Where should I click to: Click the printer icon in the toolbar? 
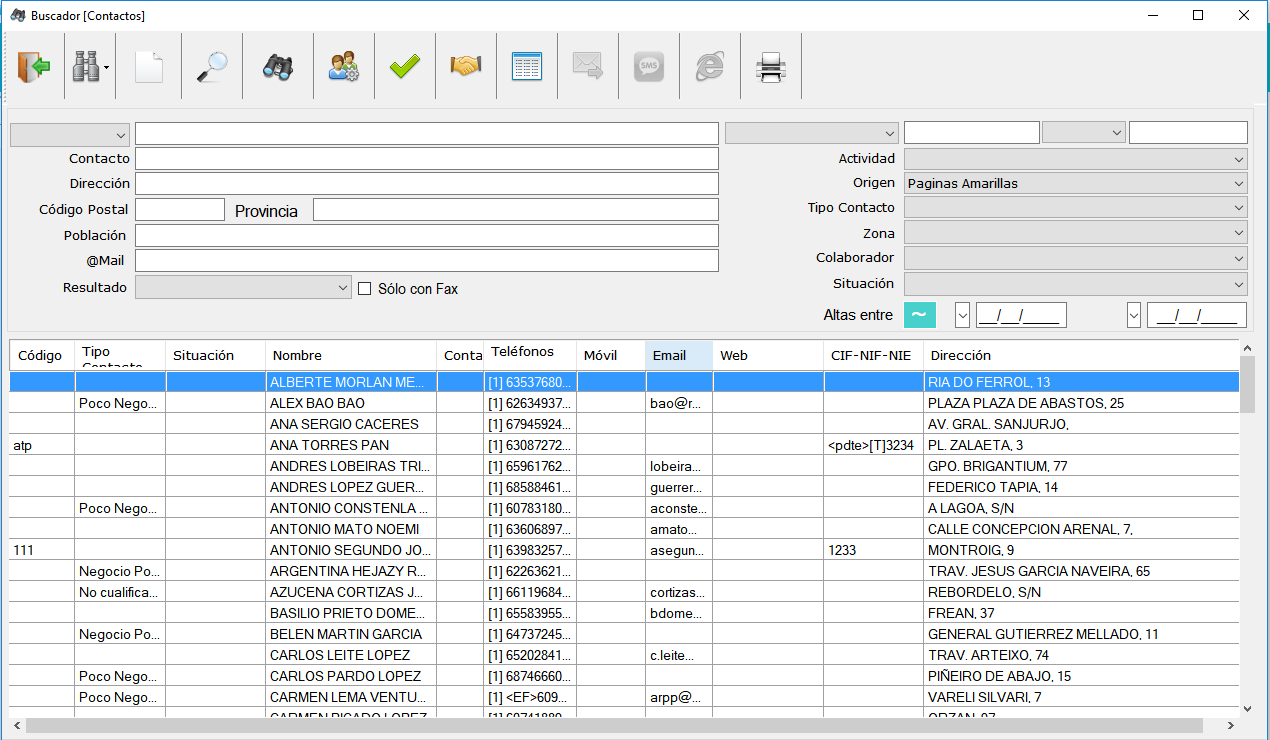(771, 67)
